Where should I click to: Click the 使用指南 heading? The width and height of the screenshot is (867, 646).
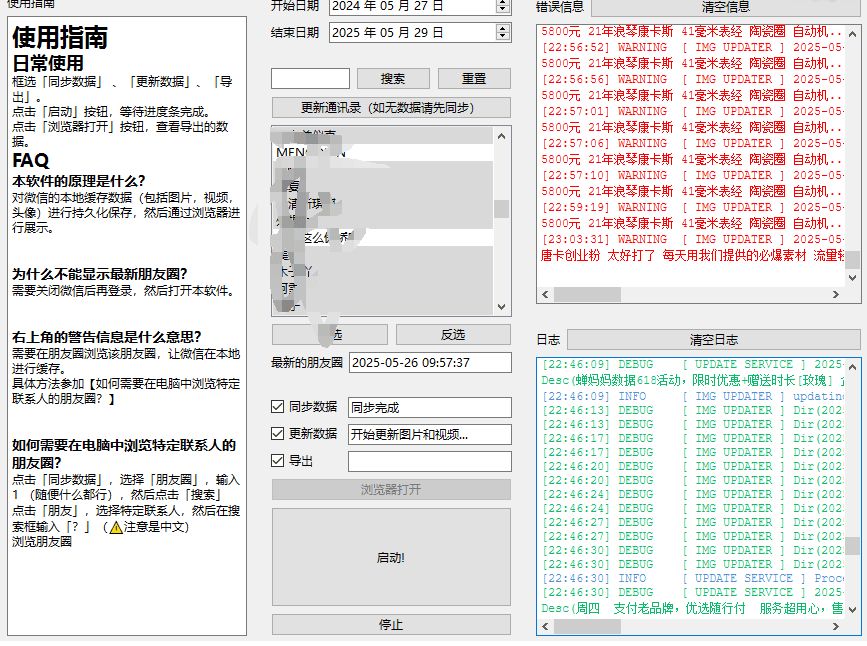click(60, 37)
